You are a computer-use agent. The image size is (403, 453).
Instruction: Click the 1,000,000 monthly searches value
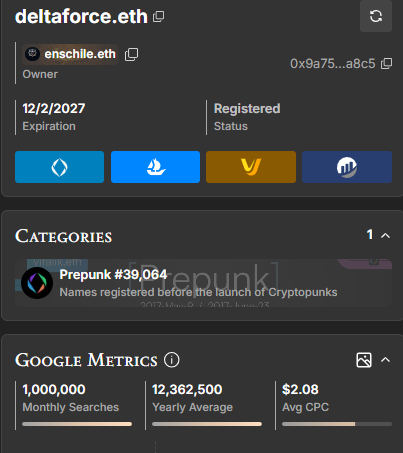tap(54, 389)
